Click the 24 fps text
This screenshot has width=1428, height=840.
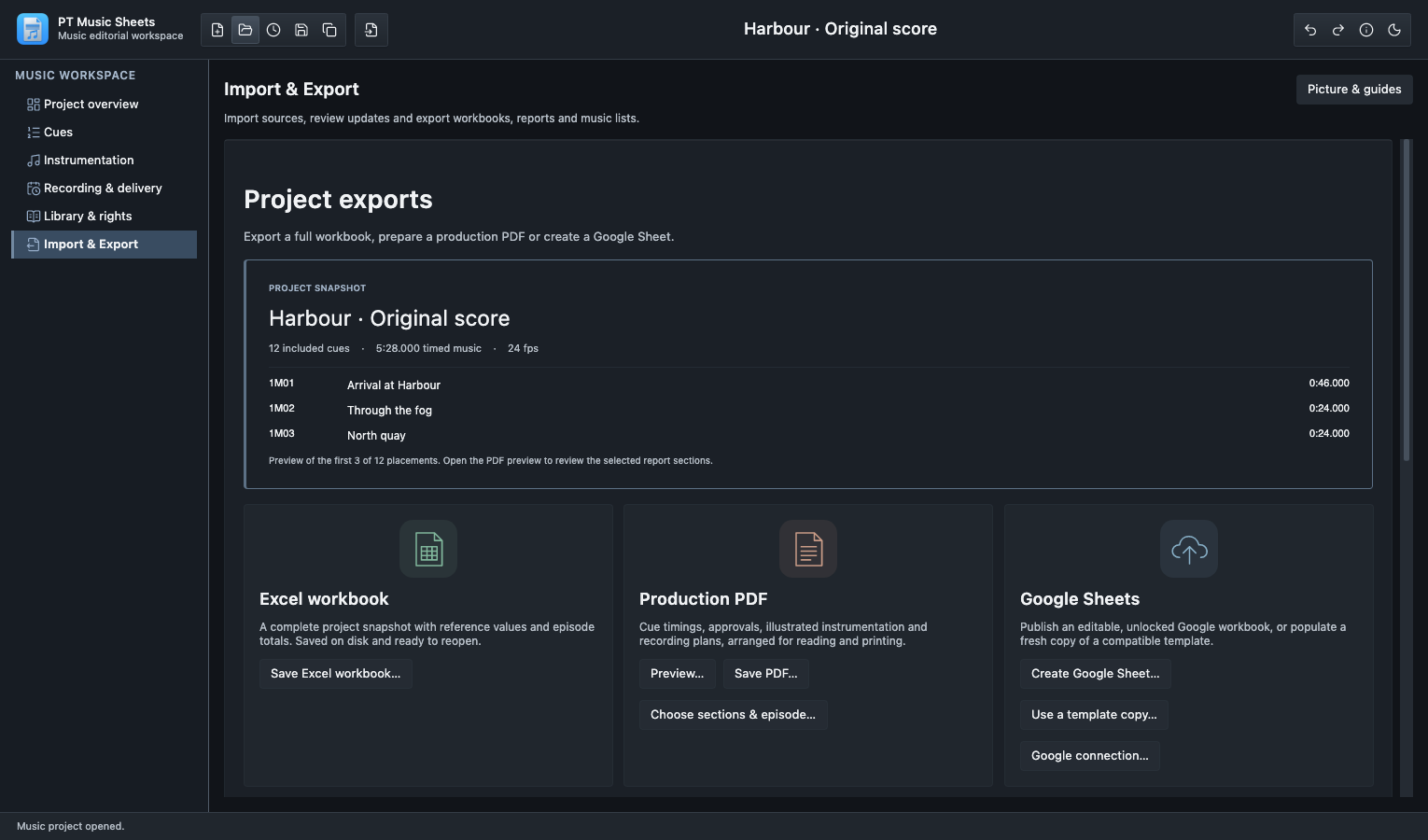[523, 348]
